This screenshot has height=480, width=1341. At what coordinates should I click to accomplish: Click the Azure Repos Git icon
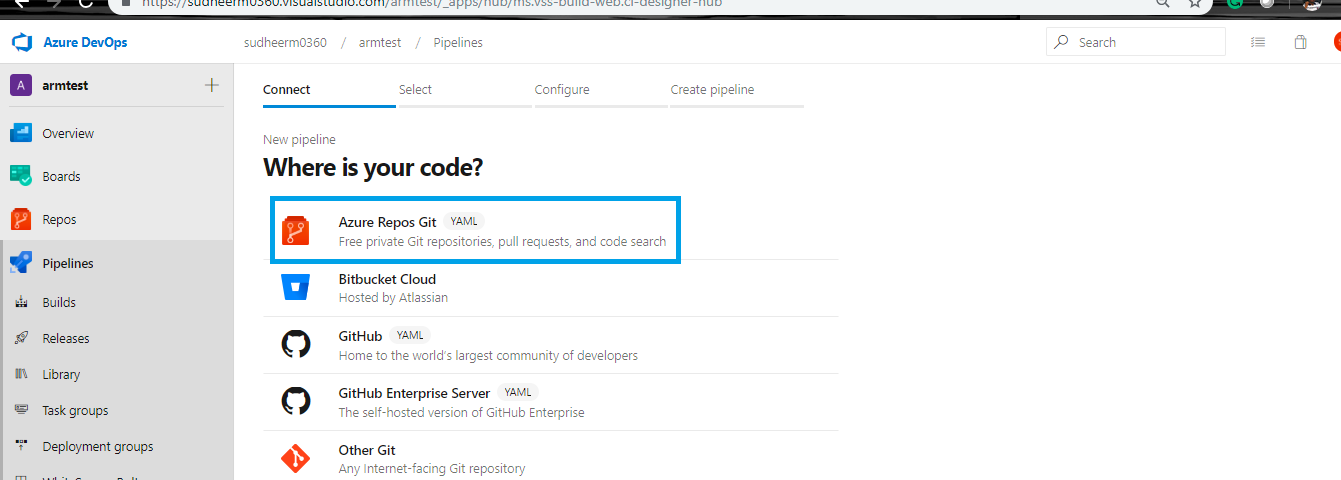pos(295,231)
